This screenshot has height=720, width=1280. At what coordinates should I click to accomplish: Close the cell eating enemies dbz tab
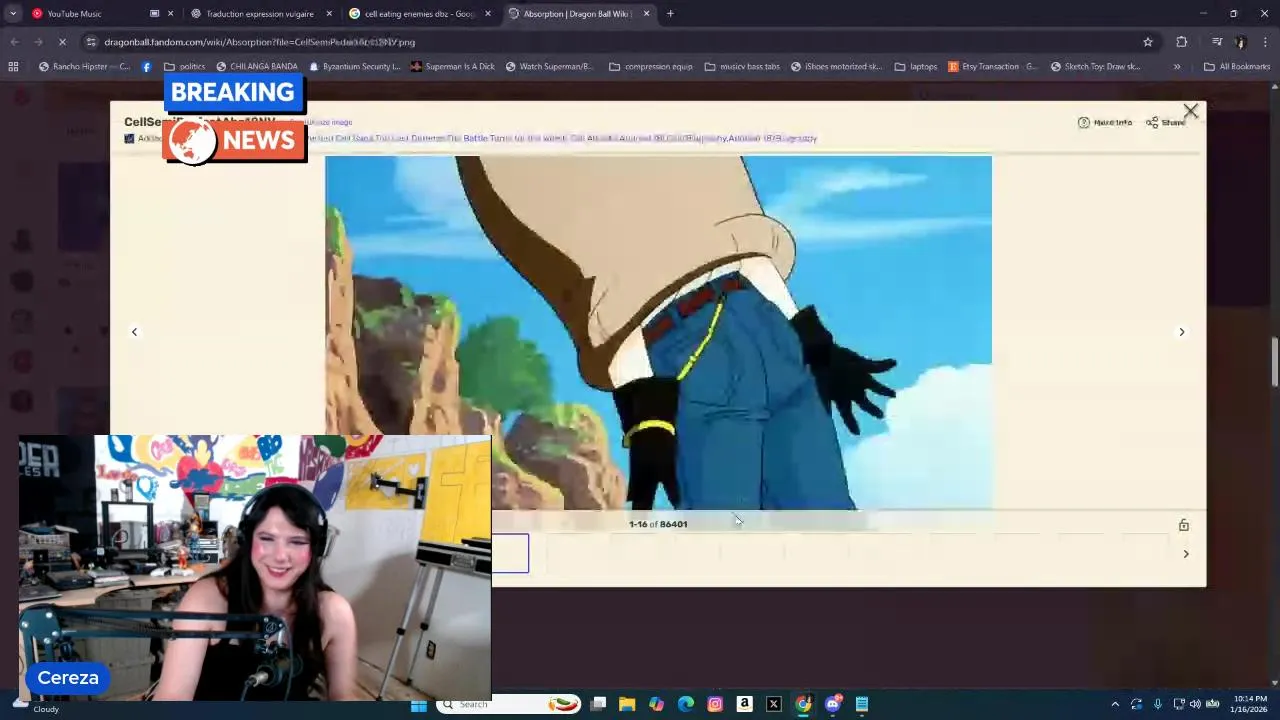click(x=488, y=14)
